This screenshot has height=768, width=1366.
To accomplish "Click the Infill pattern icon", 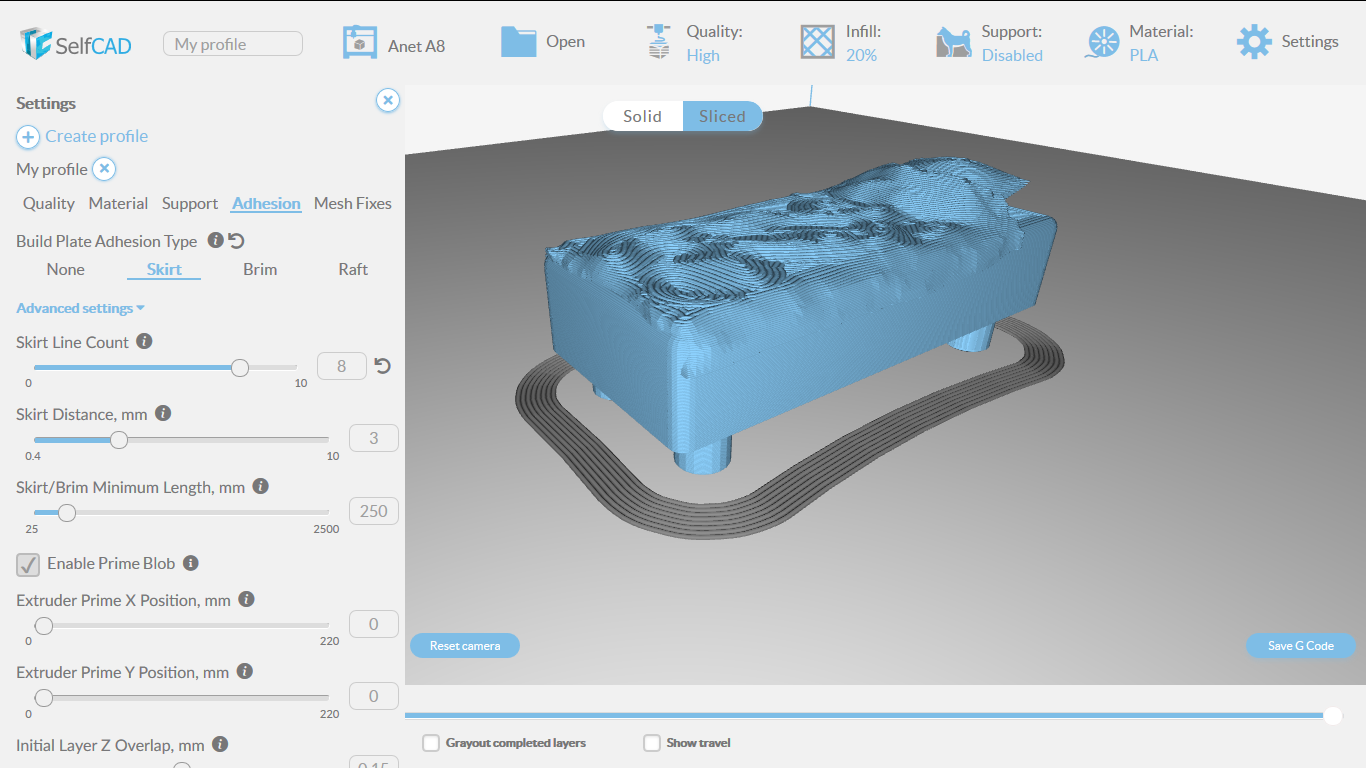I will [x=817, y=42].
